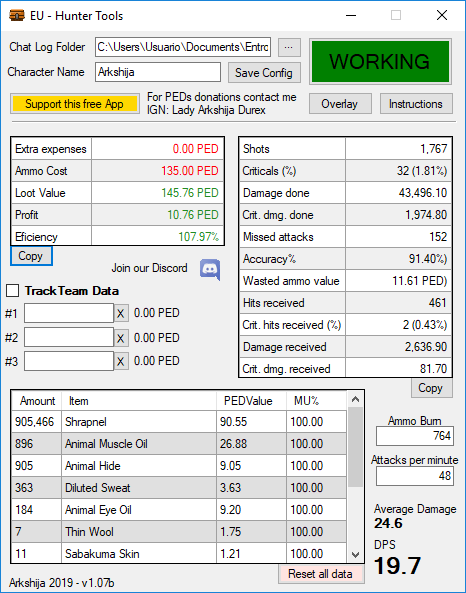Copy the expenses and profit table
466x593 pixels.
[x=31, y=256]
